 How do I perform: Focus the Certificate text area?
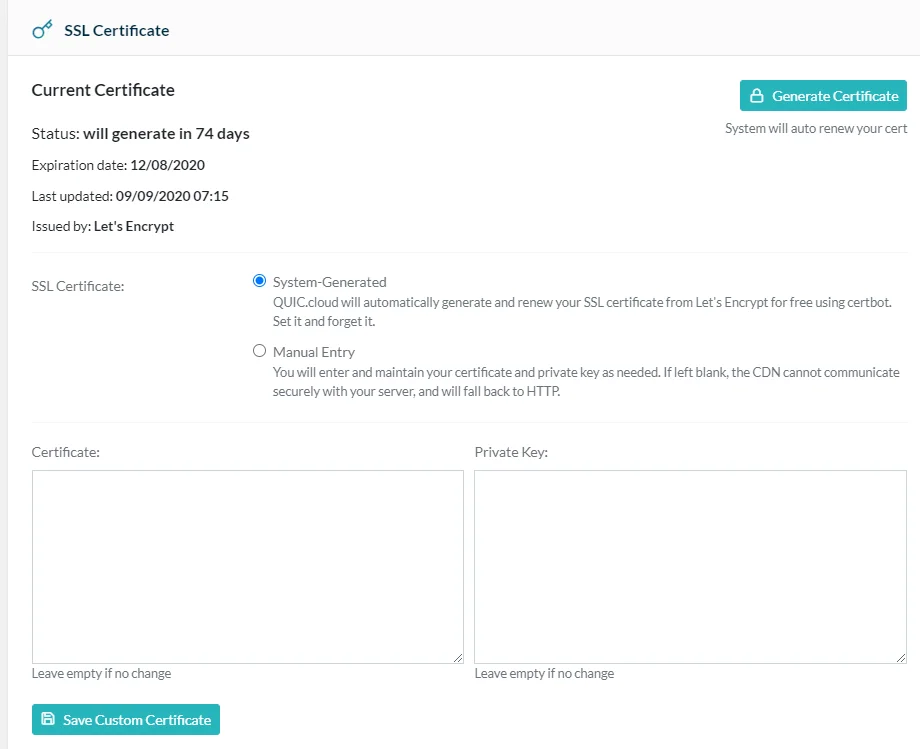[248, 567]
